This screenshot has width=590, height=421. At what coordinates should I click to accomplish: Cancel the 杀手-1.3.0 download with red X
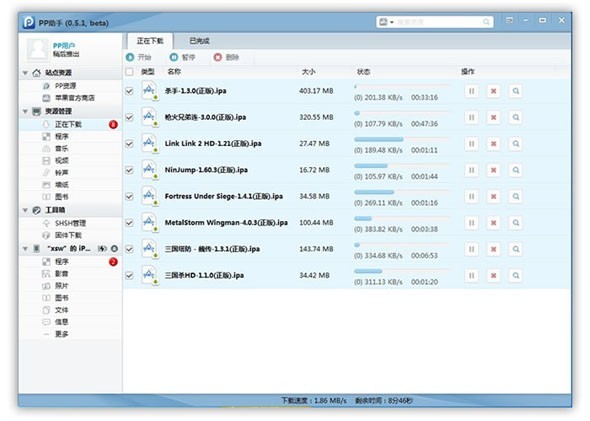[x=493, y=91]
